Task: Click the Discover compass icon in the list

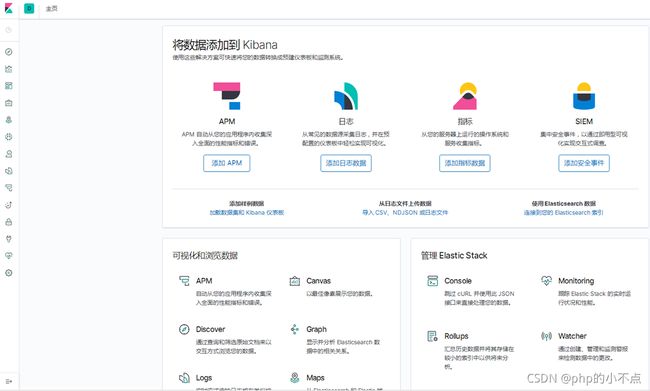Action: click(184, 329)
